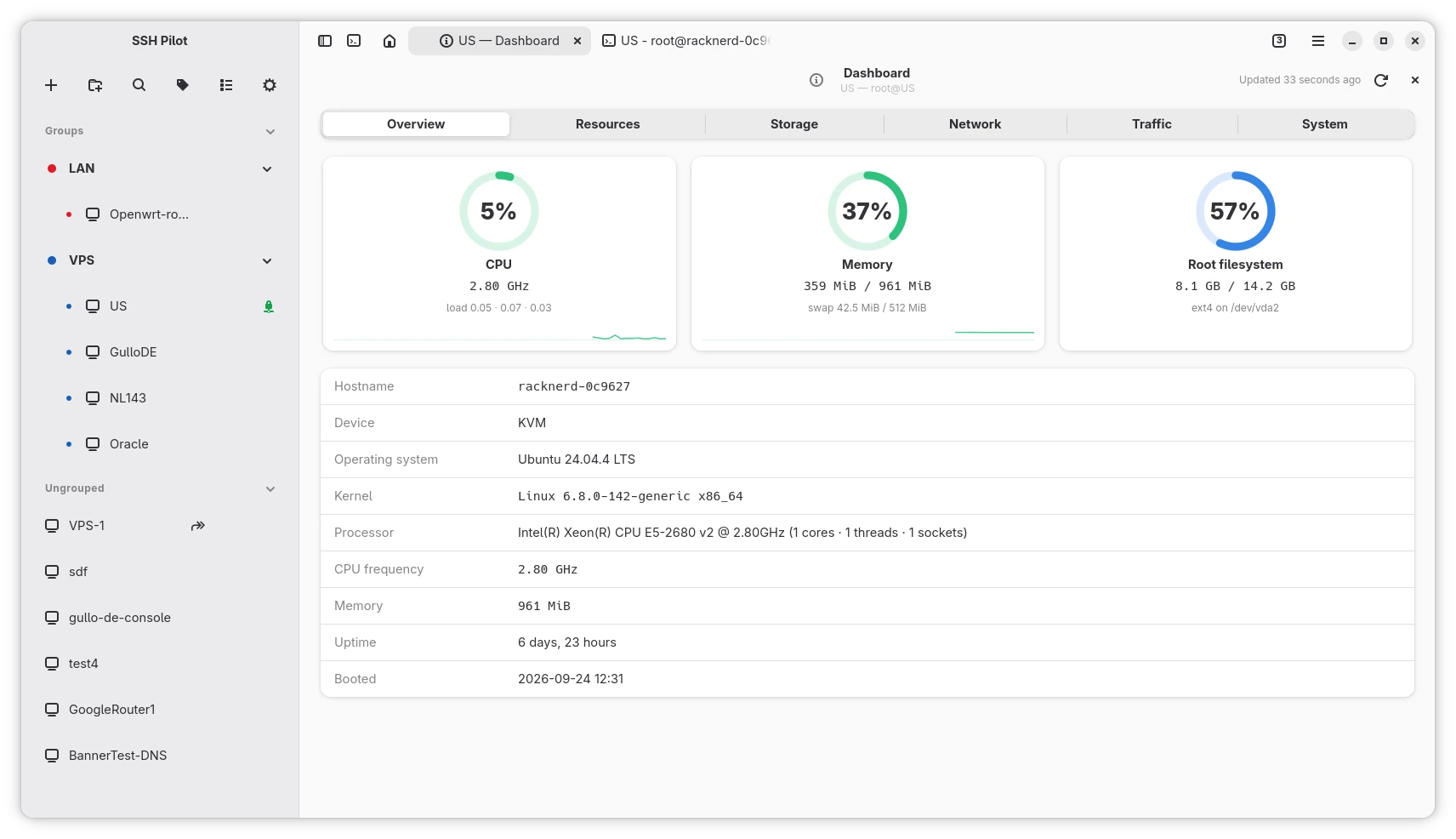Close the US — Dashboard tab
1456x839 pixels.
point(577,41)
